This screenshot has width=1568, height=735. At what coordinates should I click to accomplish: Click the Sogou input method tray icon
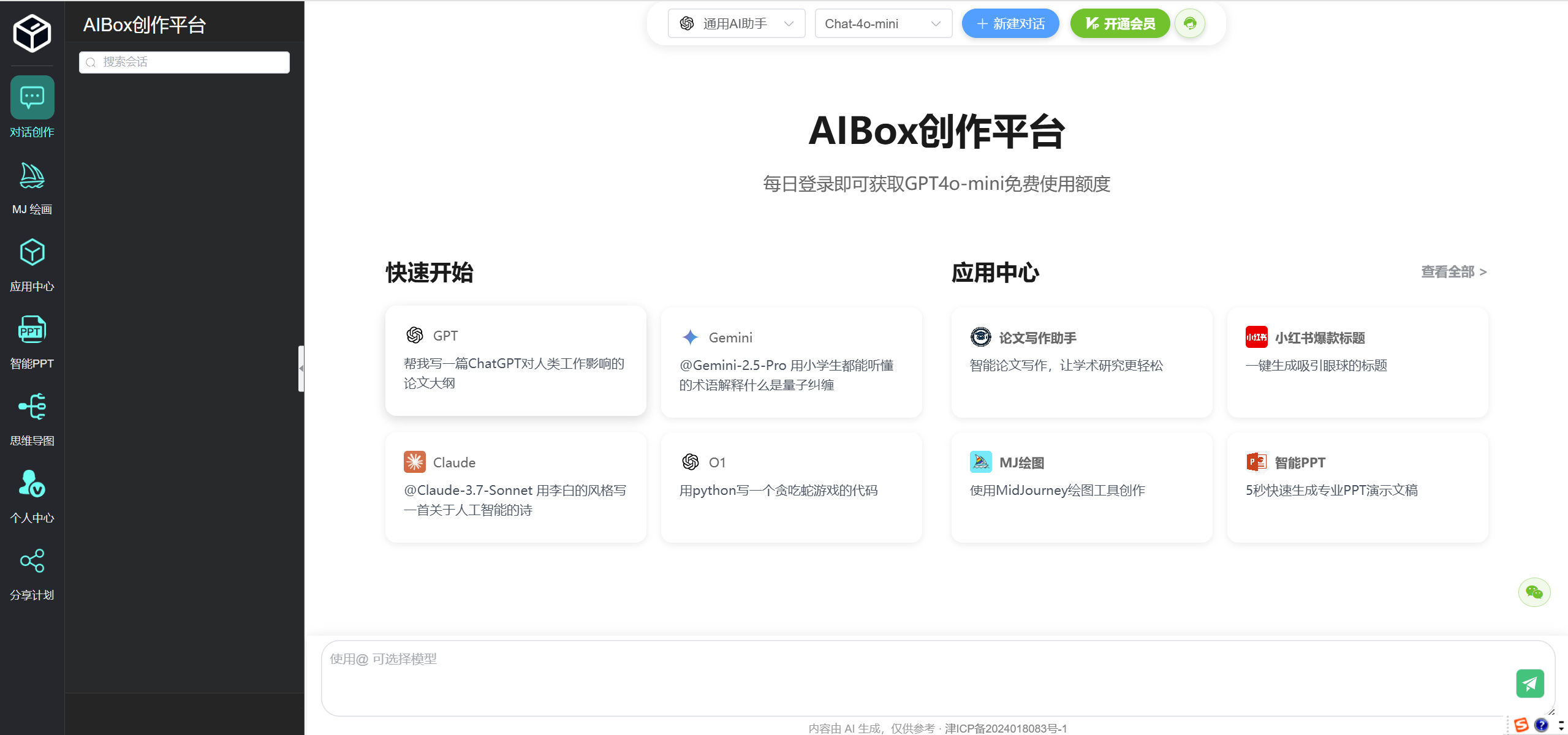pos(1521,725)
